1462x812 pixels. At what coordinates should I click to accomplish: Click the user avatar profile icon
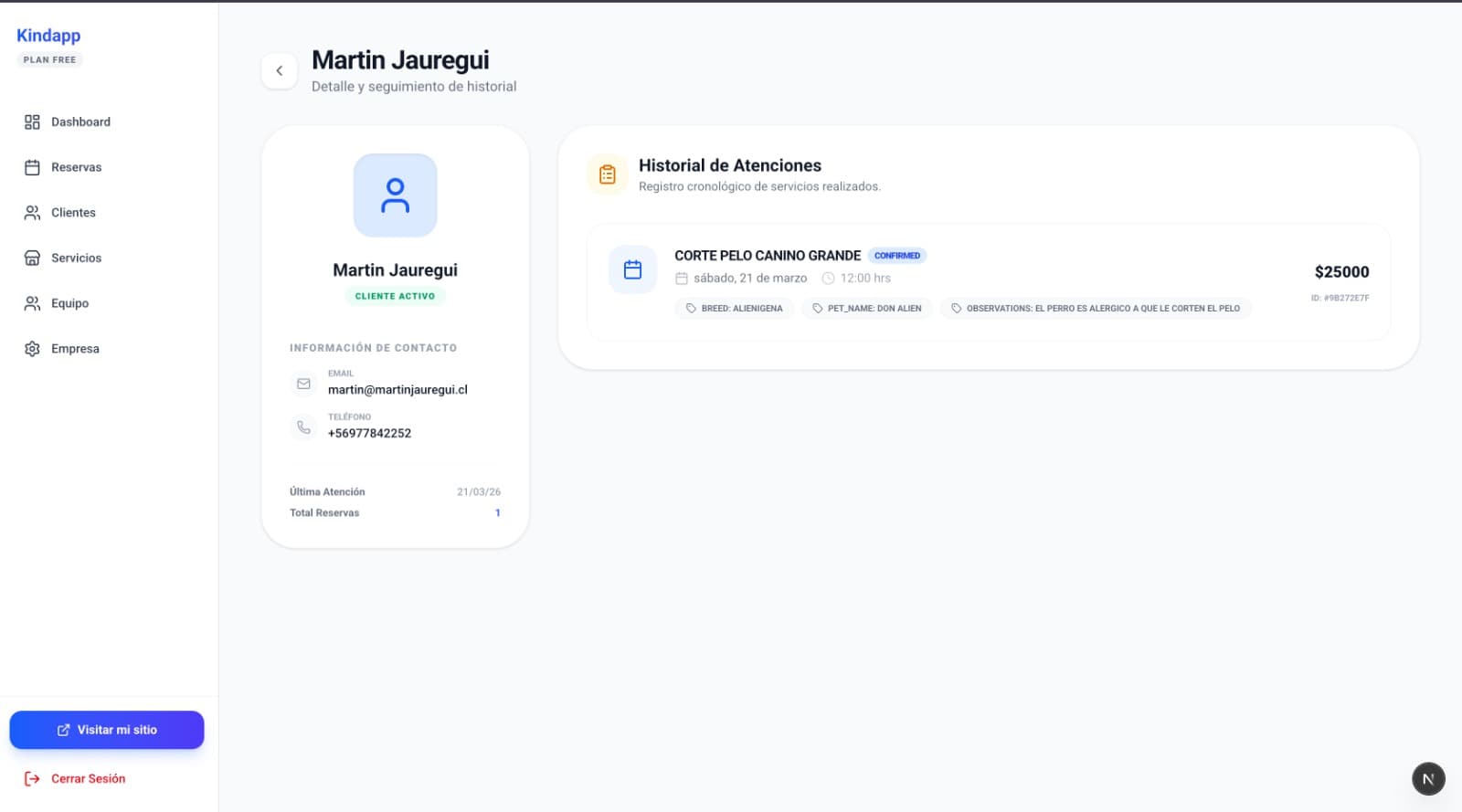[395, 195]
